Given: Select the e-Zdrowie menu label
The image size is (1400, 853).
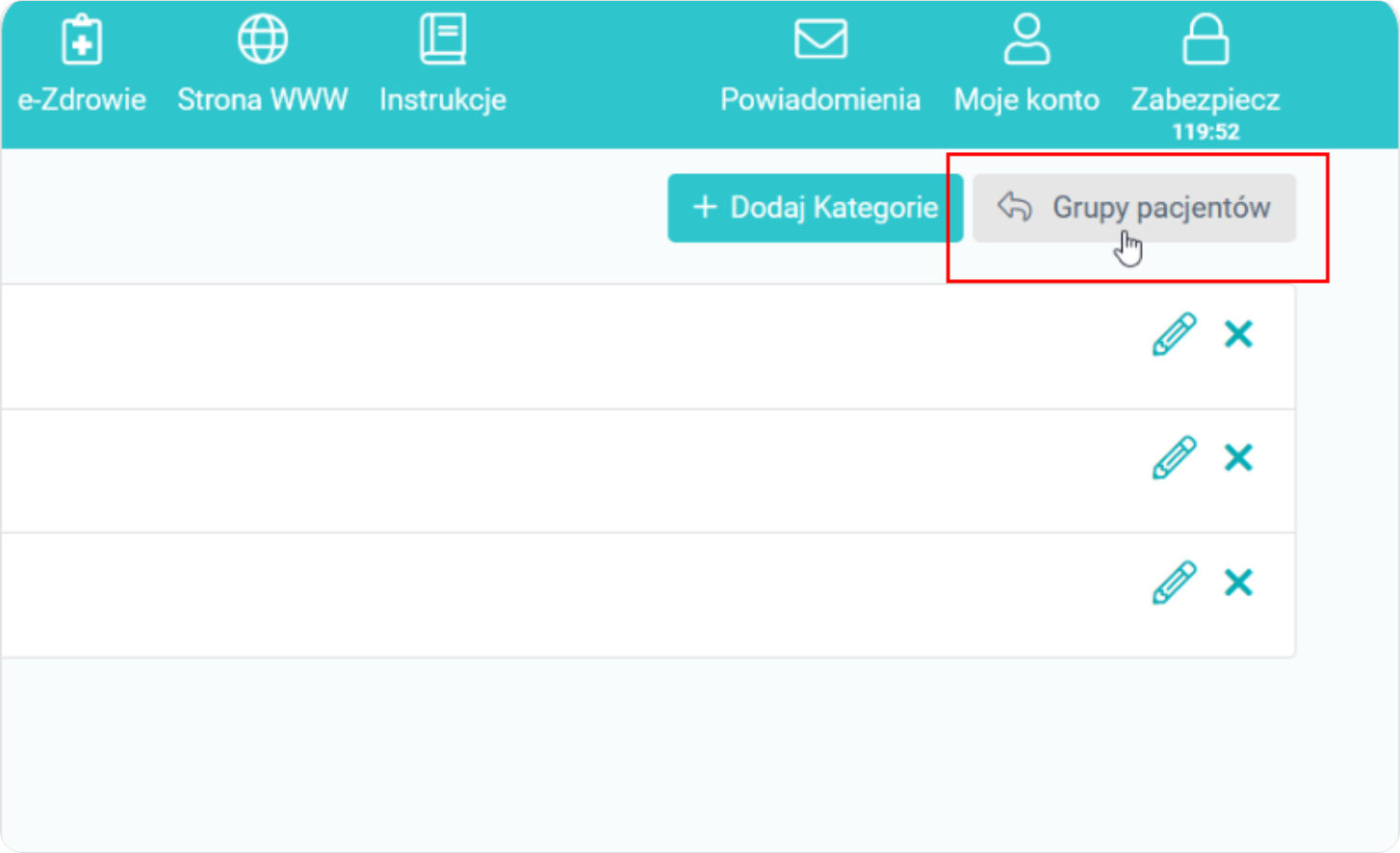Looking at the screenshot, I should 82,100.
